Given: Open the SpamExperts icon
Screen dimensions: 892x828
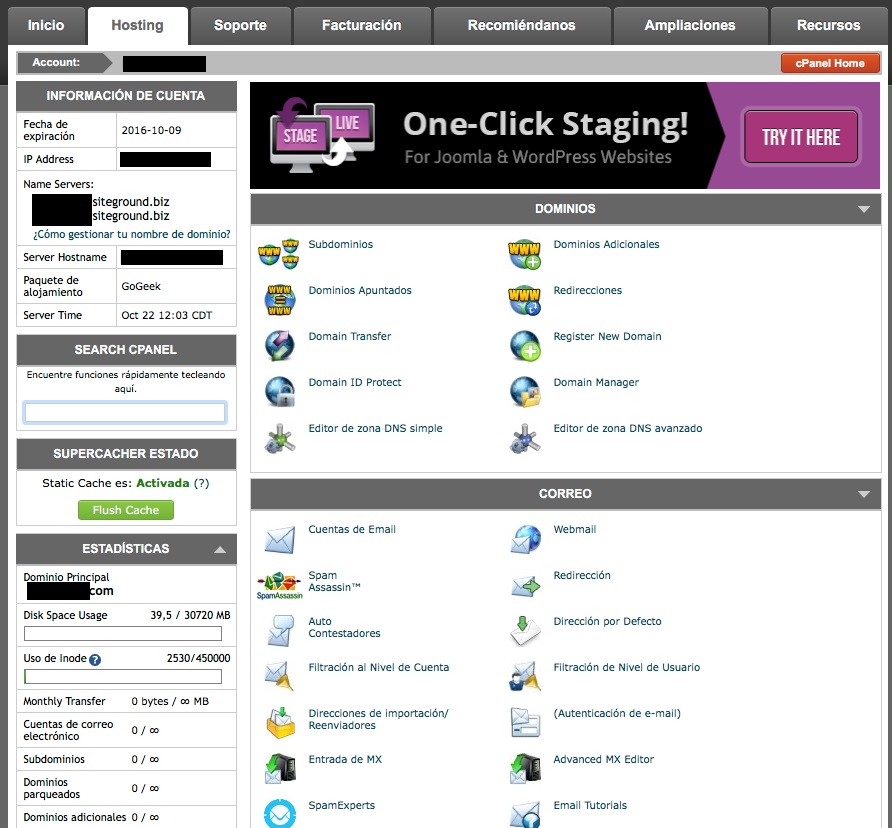Looking at the screenshot, I should click(279, 814).
